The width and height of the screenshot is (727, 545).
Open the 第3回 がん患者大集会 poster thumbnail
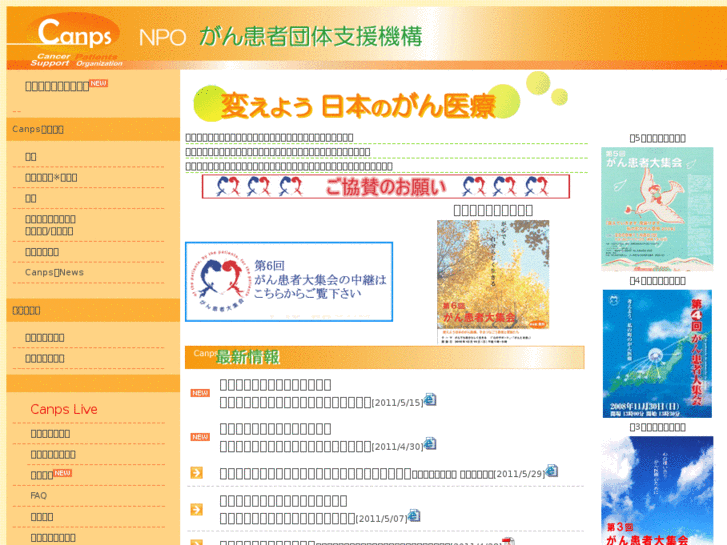coord(657,490)
